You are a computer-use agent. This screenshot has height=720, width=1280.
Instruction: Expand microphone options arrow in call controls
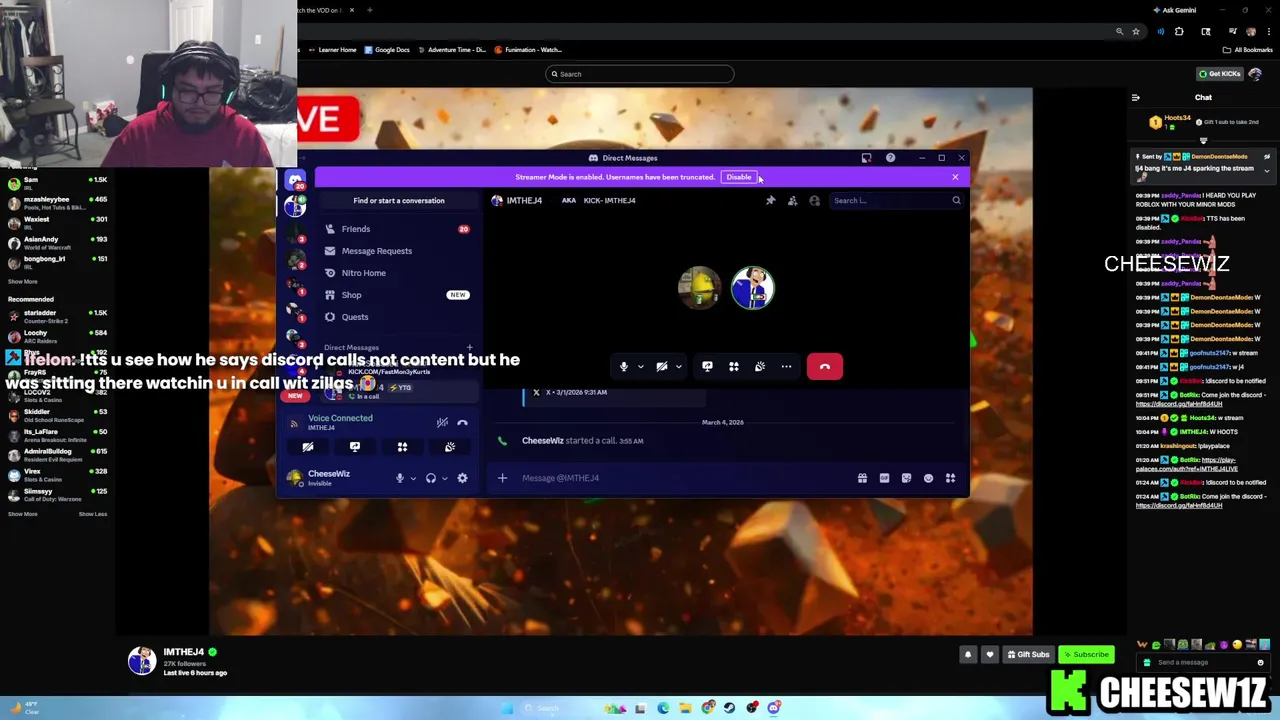tap(640, 367)
